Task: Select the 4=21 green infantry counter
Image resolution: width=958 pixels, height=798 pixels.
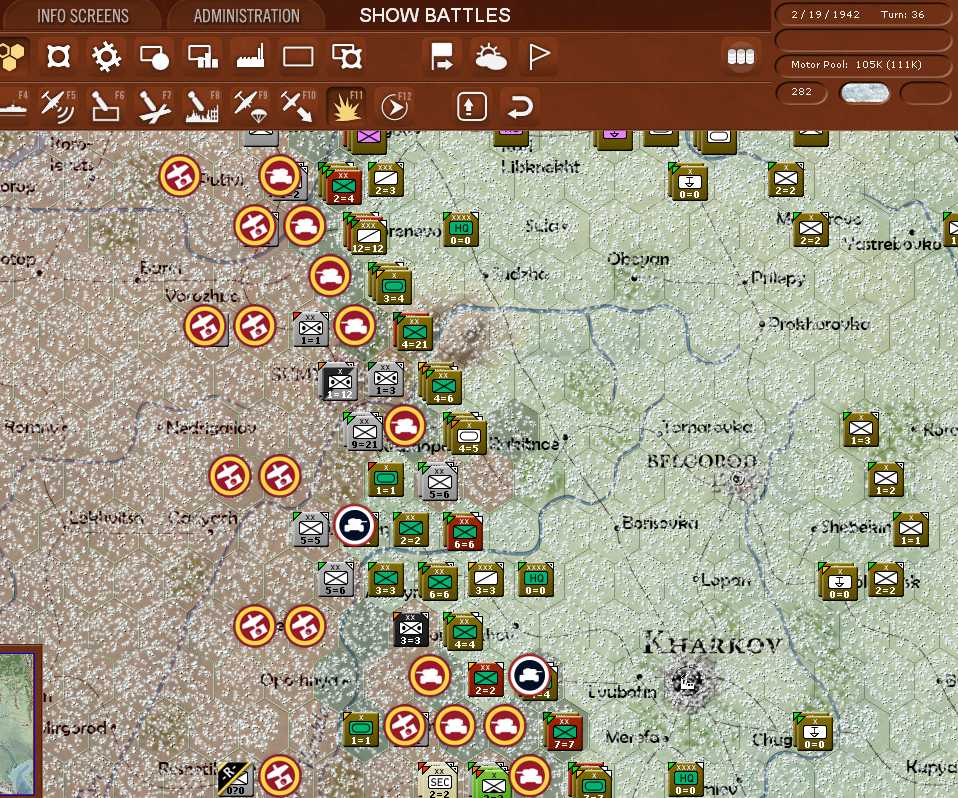Action: (x=414, y=332)
